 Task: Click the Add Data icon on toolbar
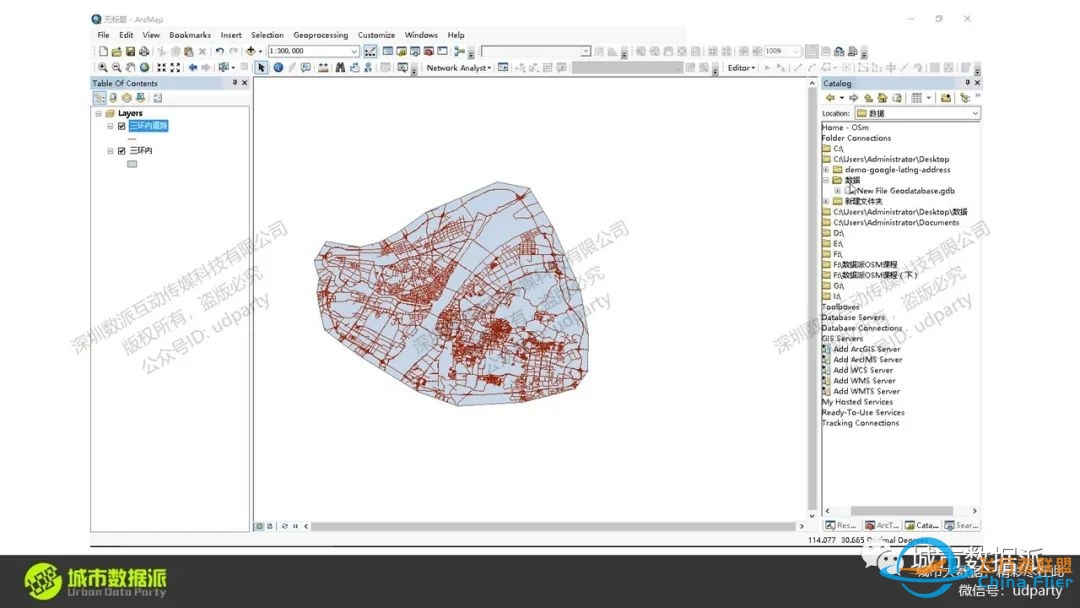coord(250,51)
